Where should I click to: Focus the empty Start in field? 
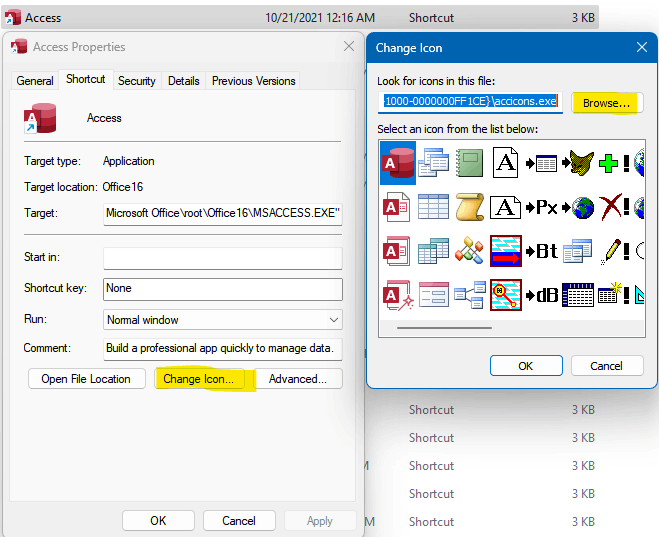point(223,258)
